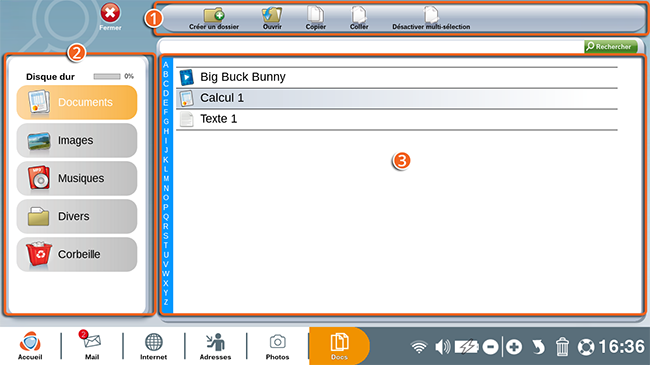Jump to letter C in alphabet index
Image resolution: width=650 pixels, height=365 pixels.
point(166,84)
